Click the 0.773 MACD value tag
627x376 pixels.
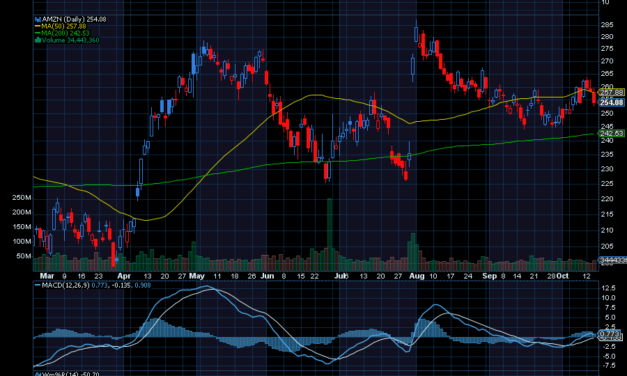[x=610, y=333]
